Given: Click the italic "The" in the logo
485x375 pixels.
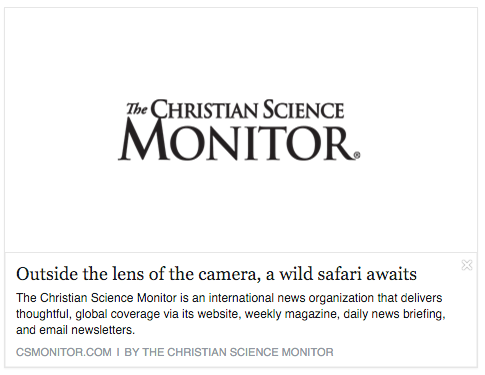Looking at the screenshot, I should (136, 109).
